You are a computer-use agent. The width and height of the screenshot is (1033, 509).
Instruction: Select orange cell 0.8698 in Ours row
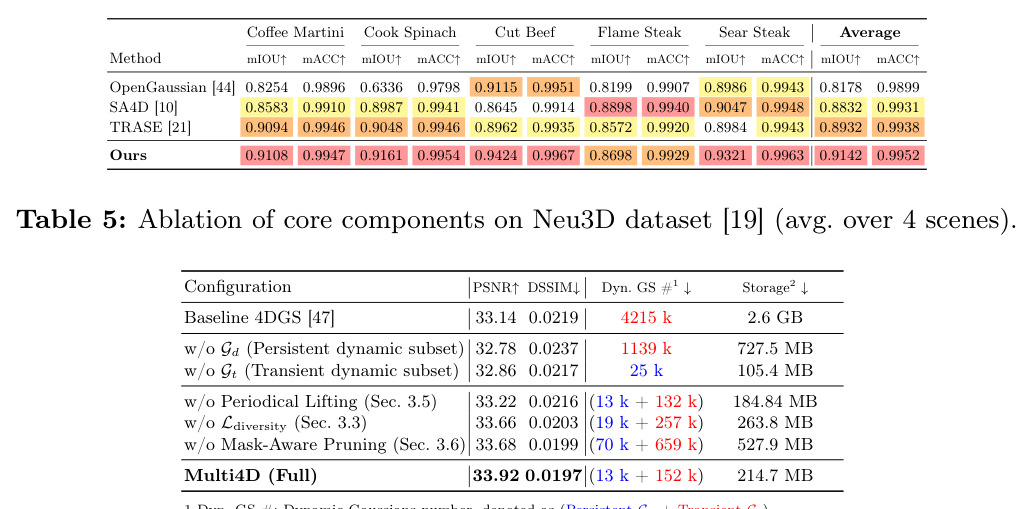(x=611, y=156)
